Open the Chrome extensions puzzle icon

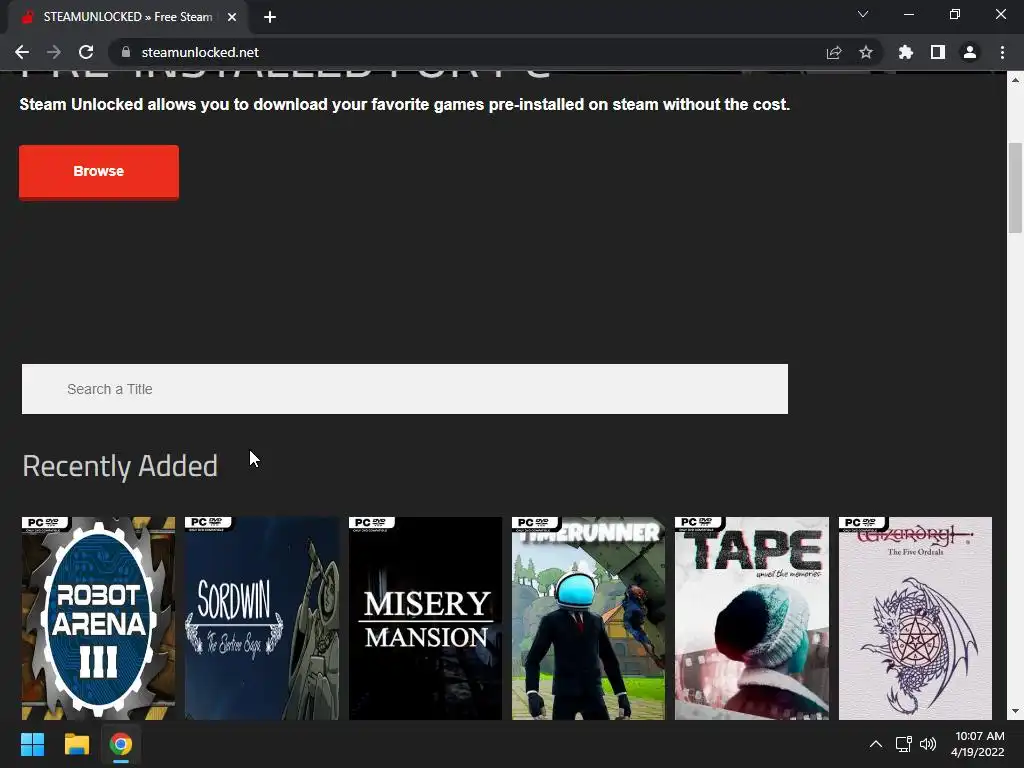(x=906, y=52)
